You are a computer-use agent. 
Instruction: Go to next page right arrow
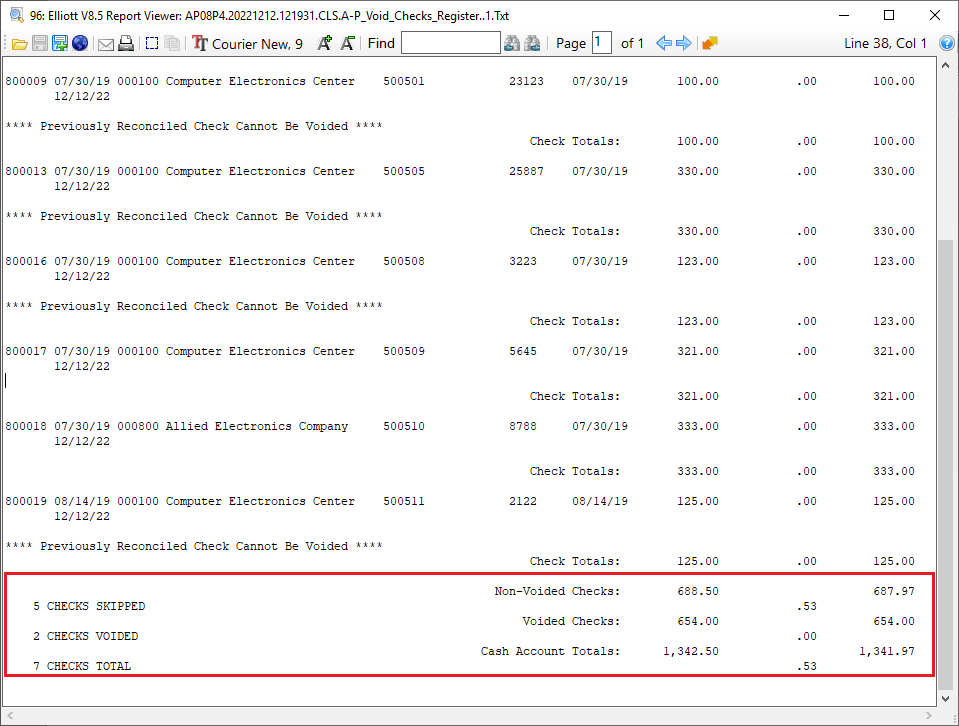point(684,43)
